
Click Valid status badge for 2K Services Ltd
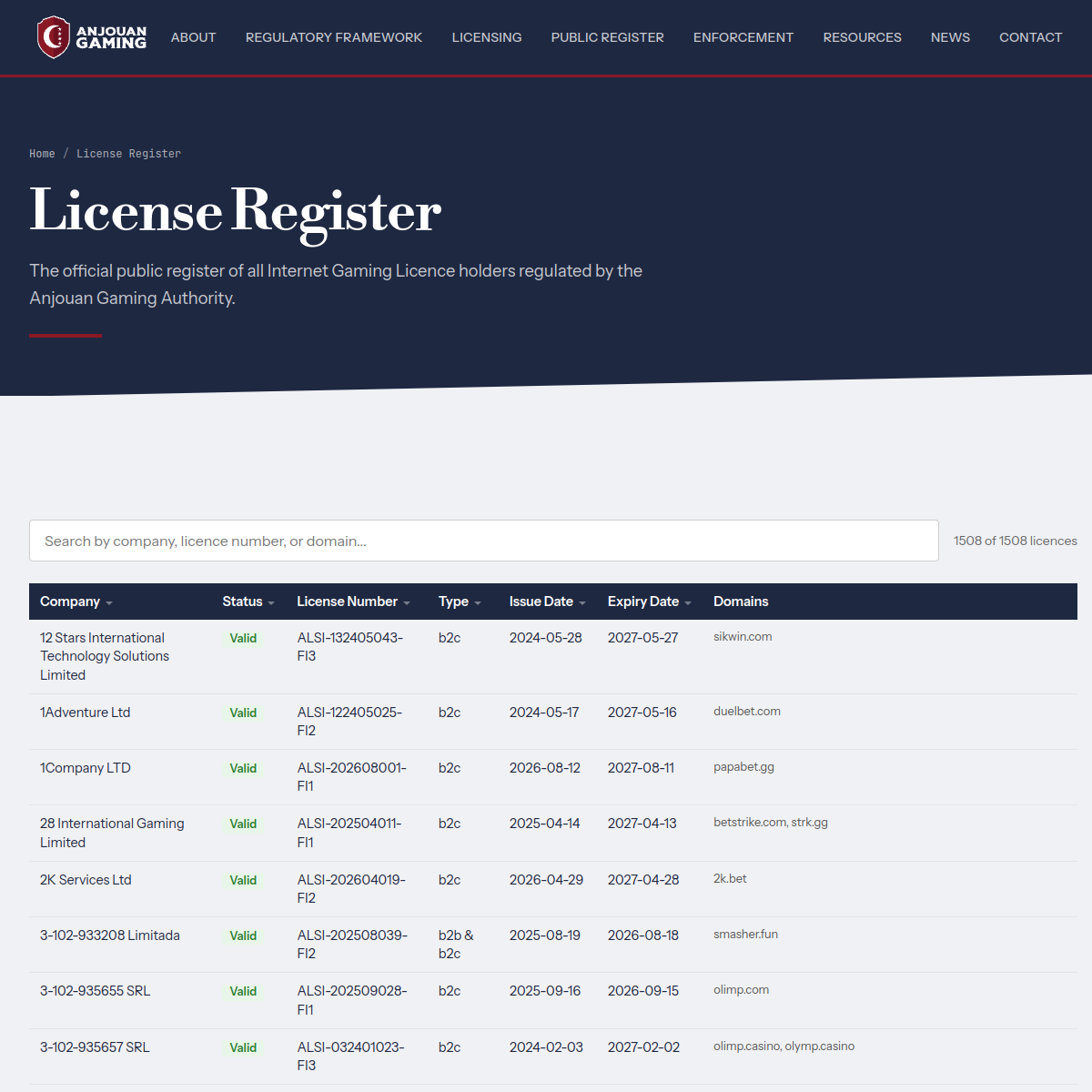coord(243,880)
